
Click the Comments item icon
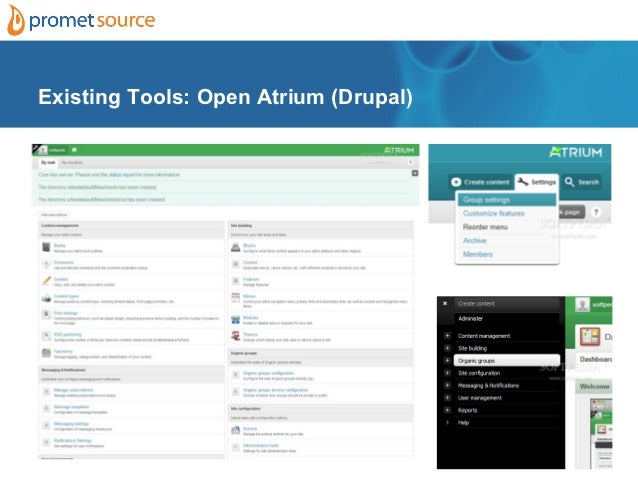click(46, 264)
